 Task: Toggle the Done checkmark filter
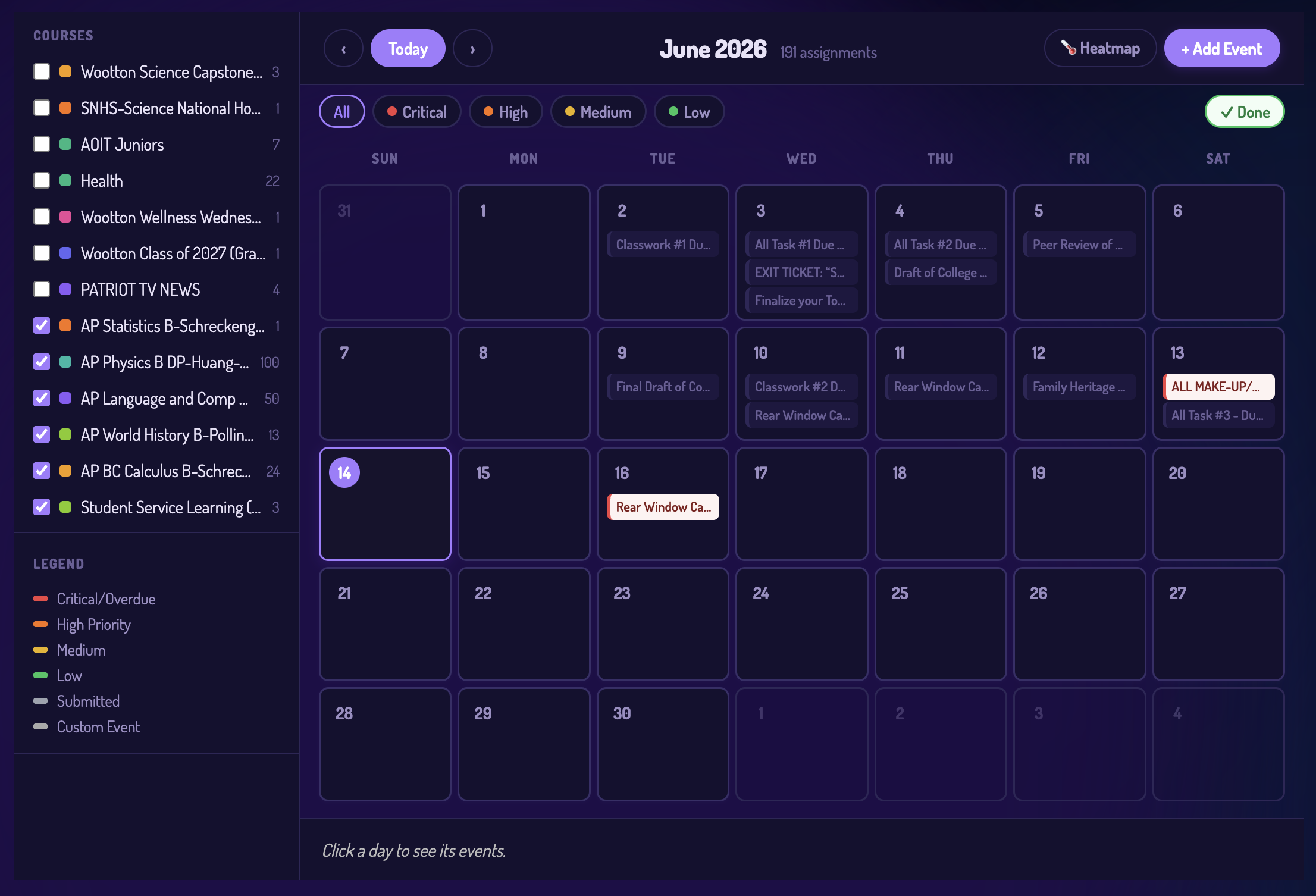click(x=1245, y=112)
